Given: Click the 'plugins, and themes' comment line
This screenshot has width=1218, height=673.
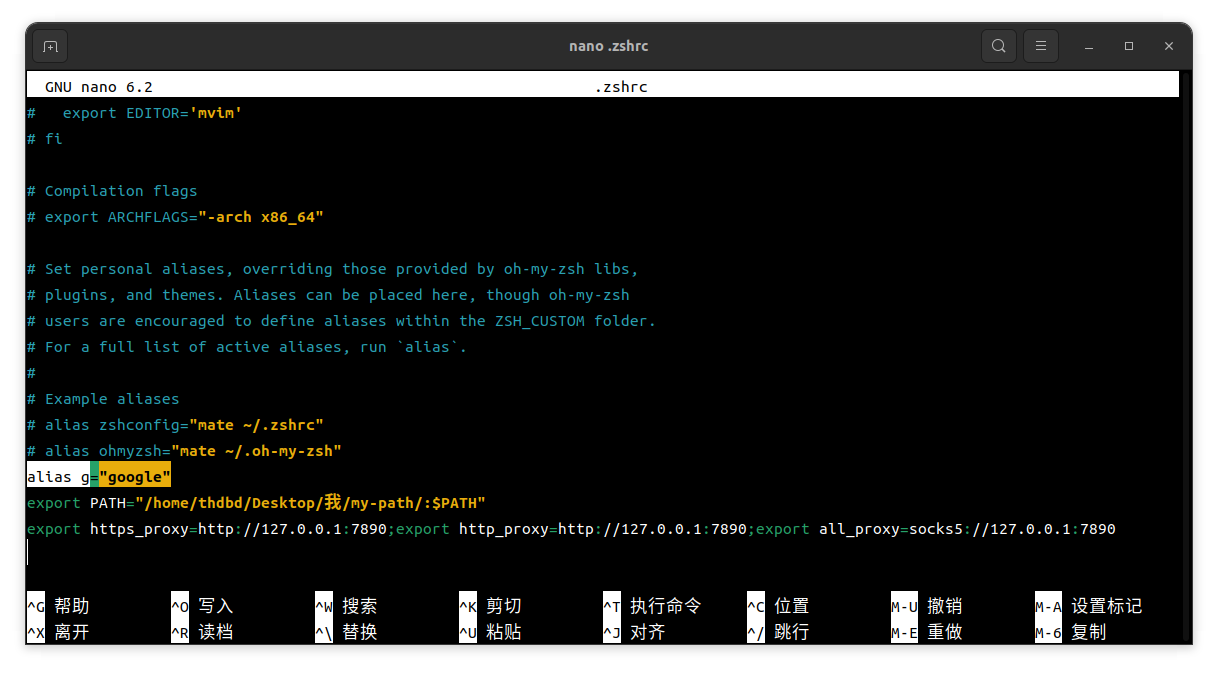Looking at the screenshot, I should point(328,295).
